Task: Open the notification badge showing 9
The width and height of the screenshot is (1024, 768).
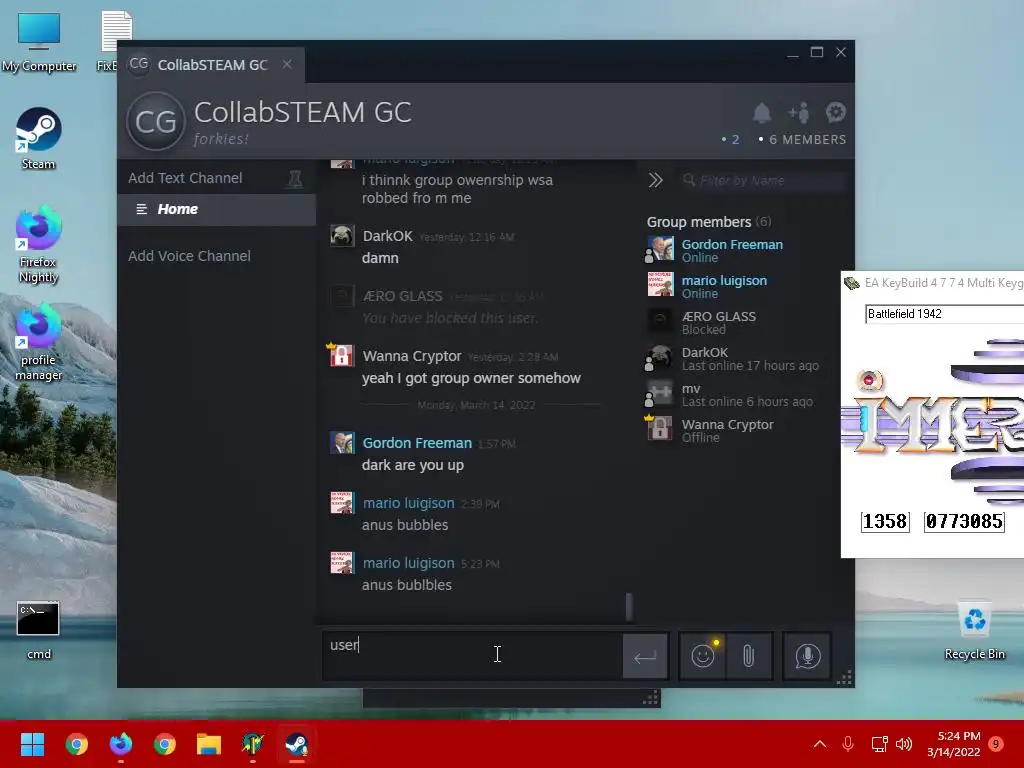Action: click(996, 744)
